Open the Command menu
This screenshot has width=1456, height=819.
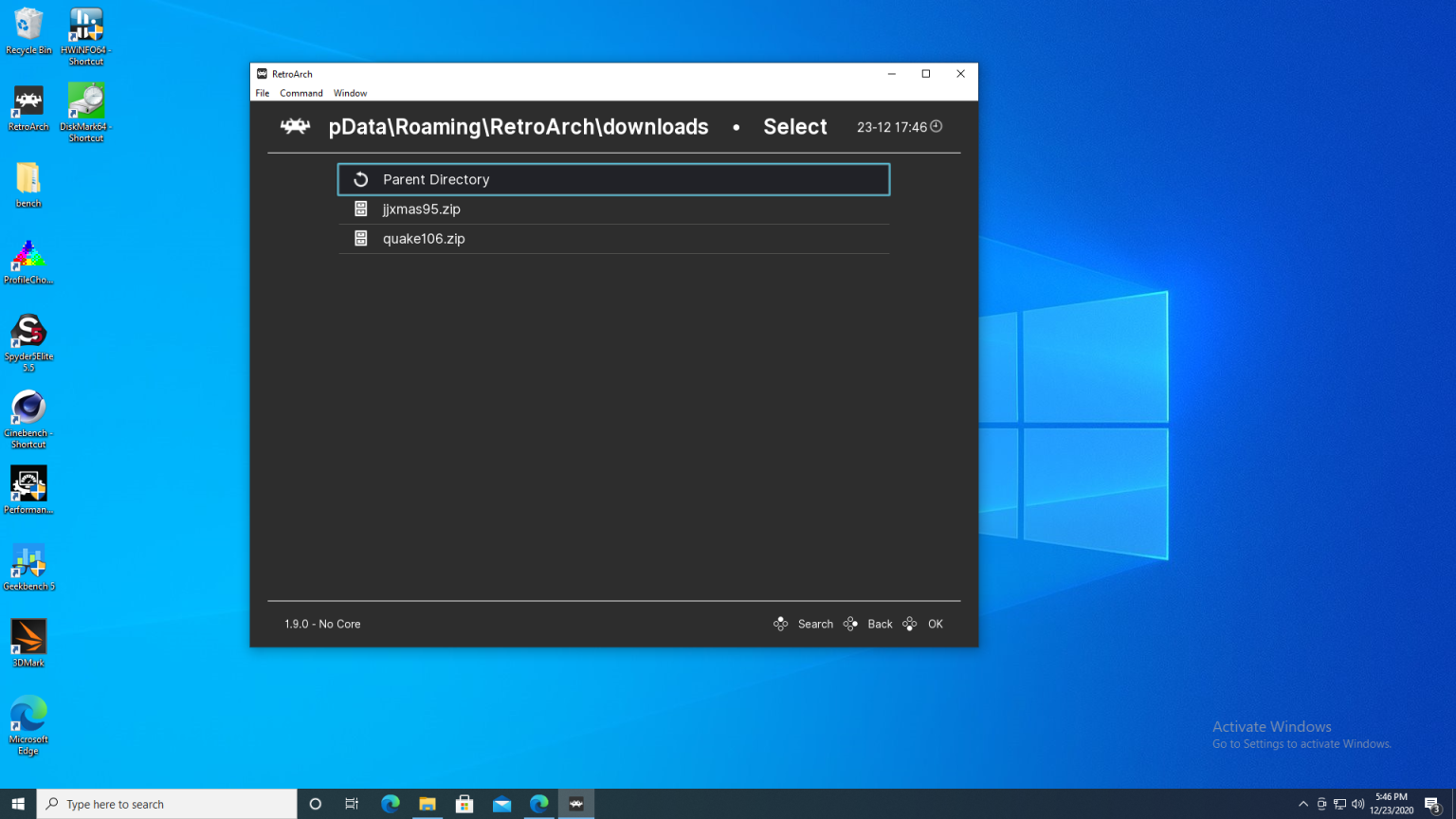(301, 93)
